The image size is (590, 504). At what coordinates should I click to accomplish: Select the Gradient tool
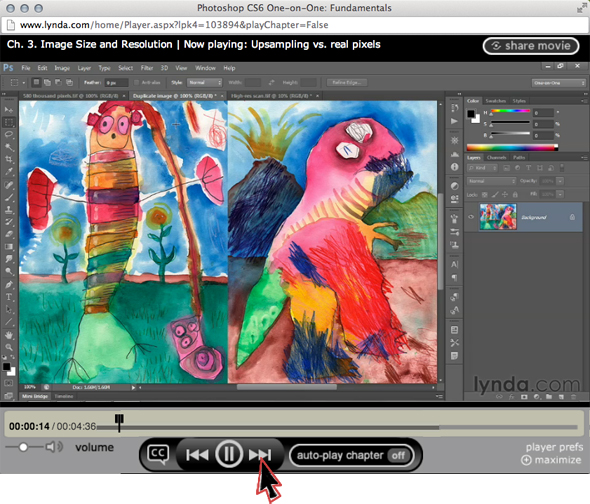pos(9,247)
